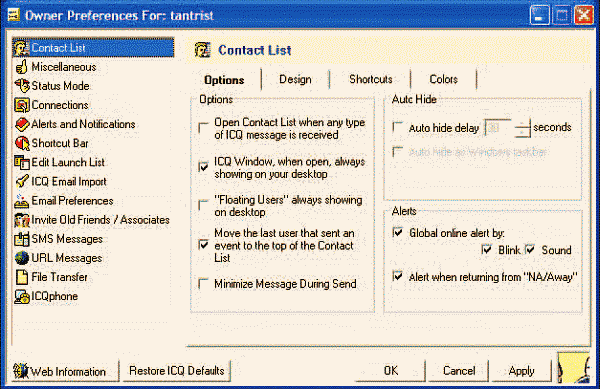Open the ICQphone category

point(55,296)
